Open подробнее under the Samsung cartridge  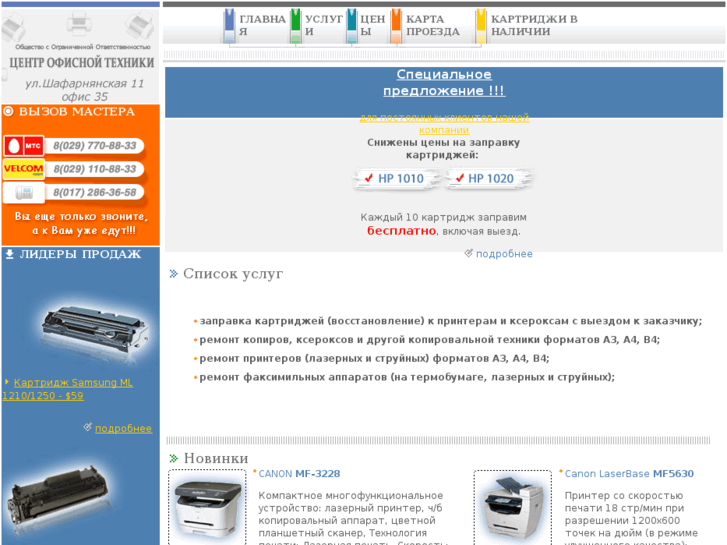(123, 429)
